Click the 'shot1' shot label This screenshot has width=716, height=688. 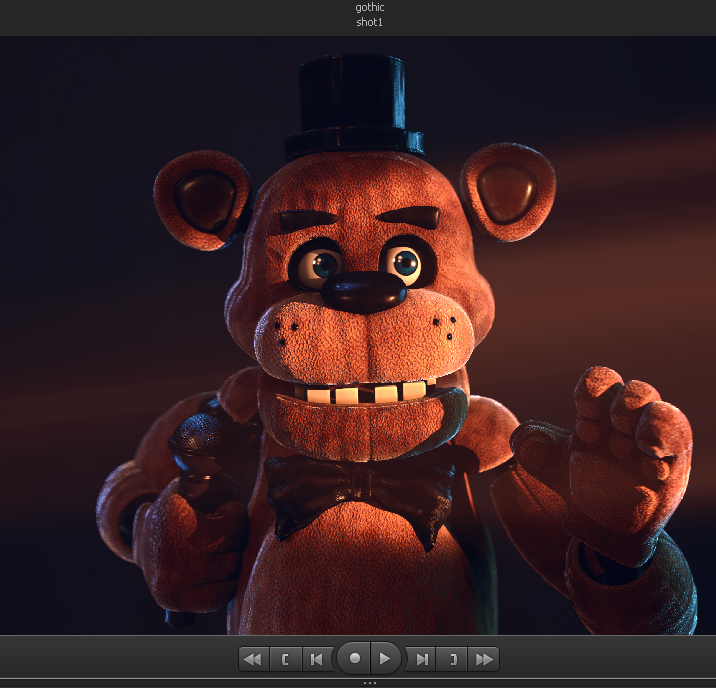point(369,22)
